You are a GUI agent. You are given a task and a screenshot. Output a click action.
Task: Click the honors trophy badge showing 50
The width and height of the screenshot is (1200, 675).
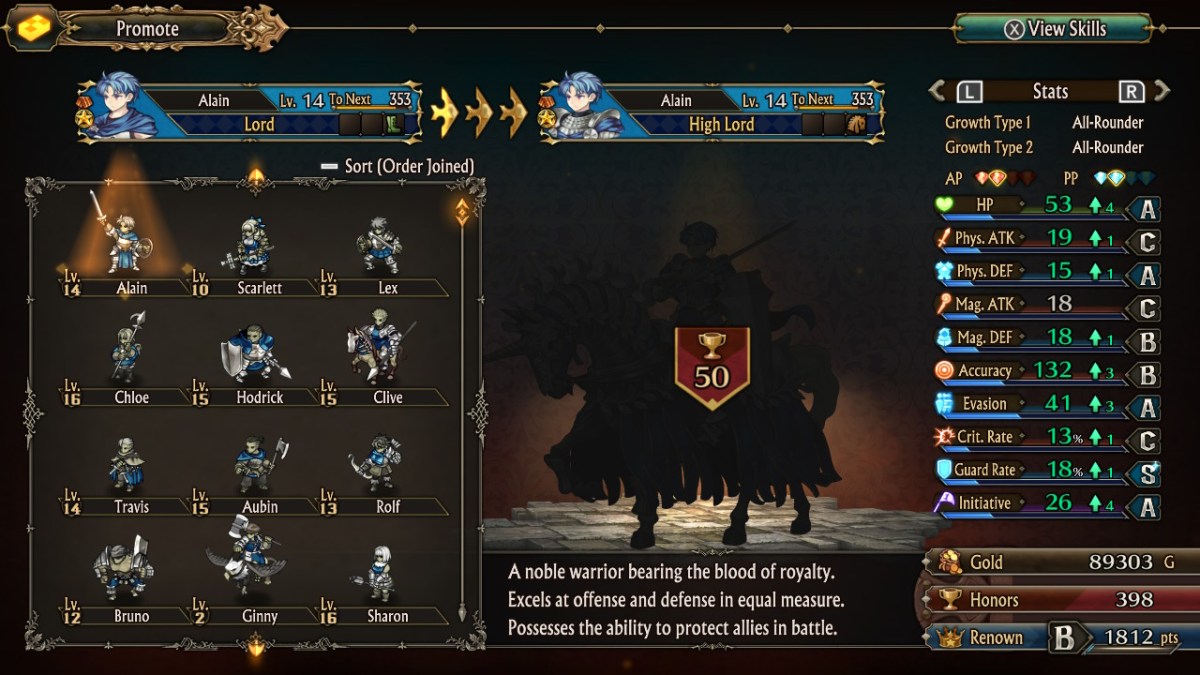[x=711, y=366]
